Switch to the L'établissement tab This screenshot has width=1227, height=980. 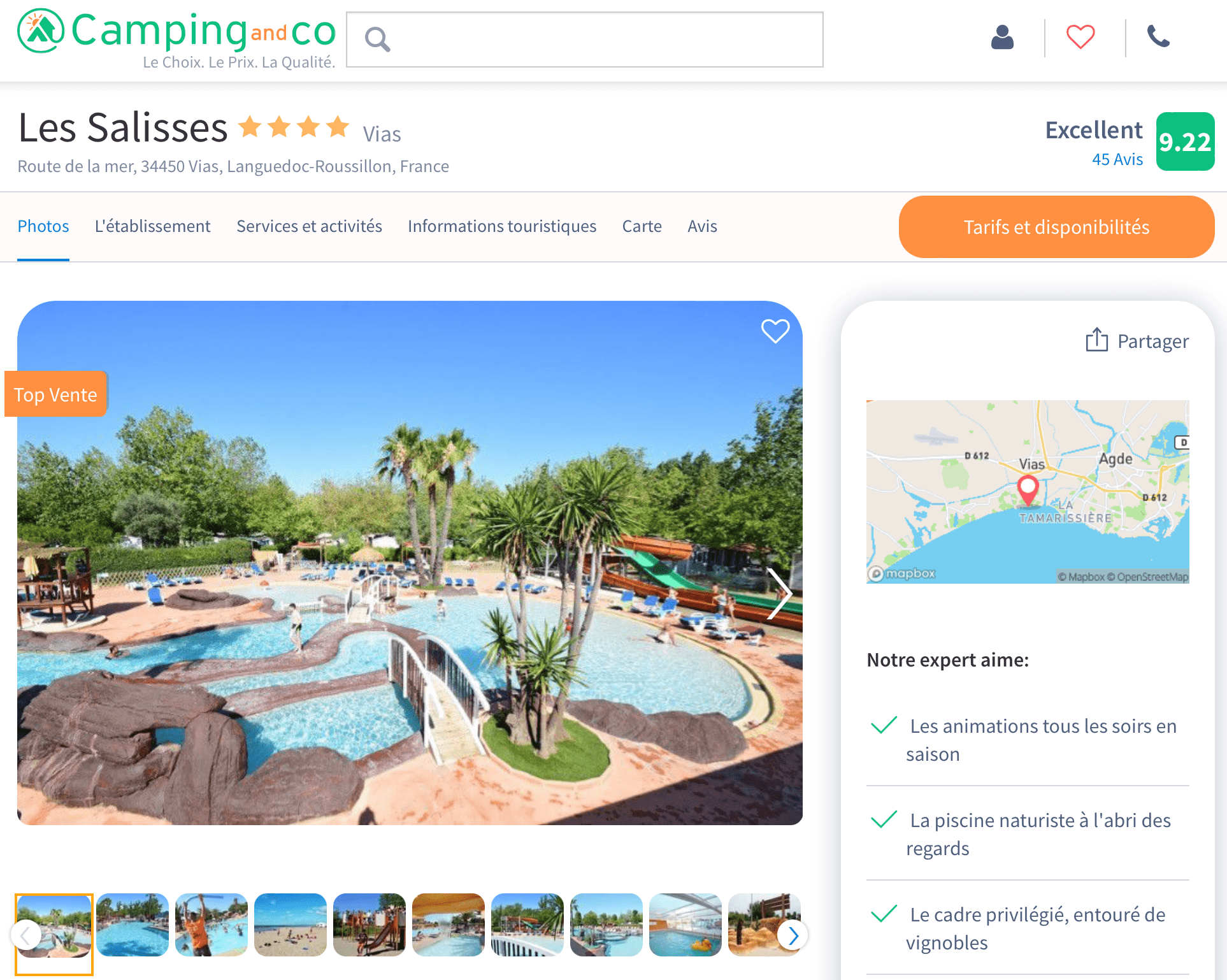click(153, 226)
